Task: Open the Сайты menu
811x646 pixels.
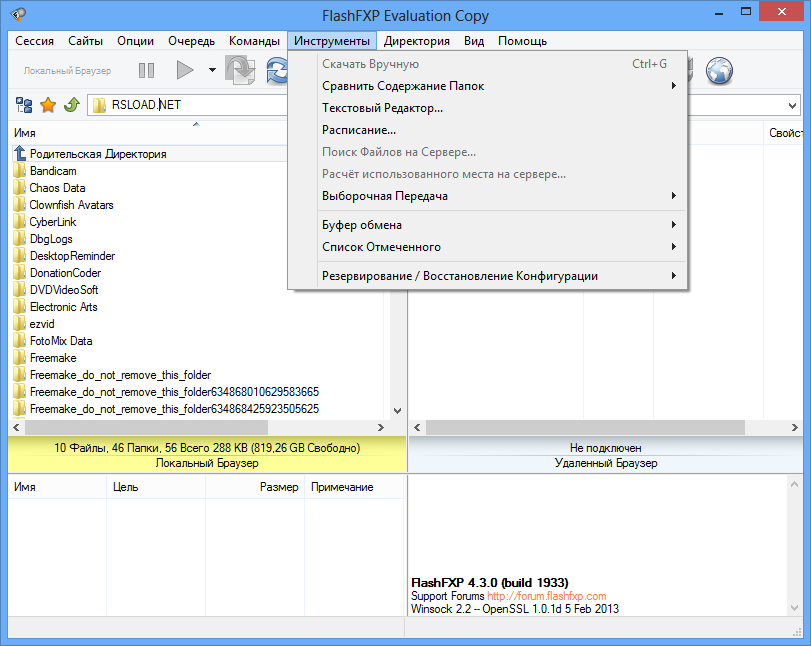Action: tap(85, 41)
